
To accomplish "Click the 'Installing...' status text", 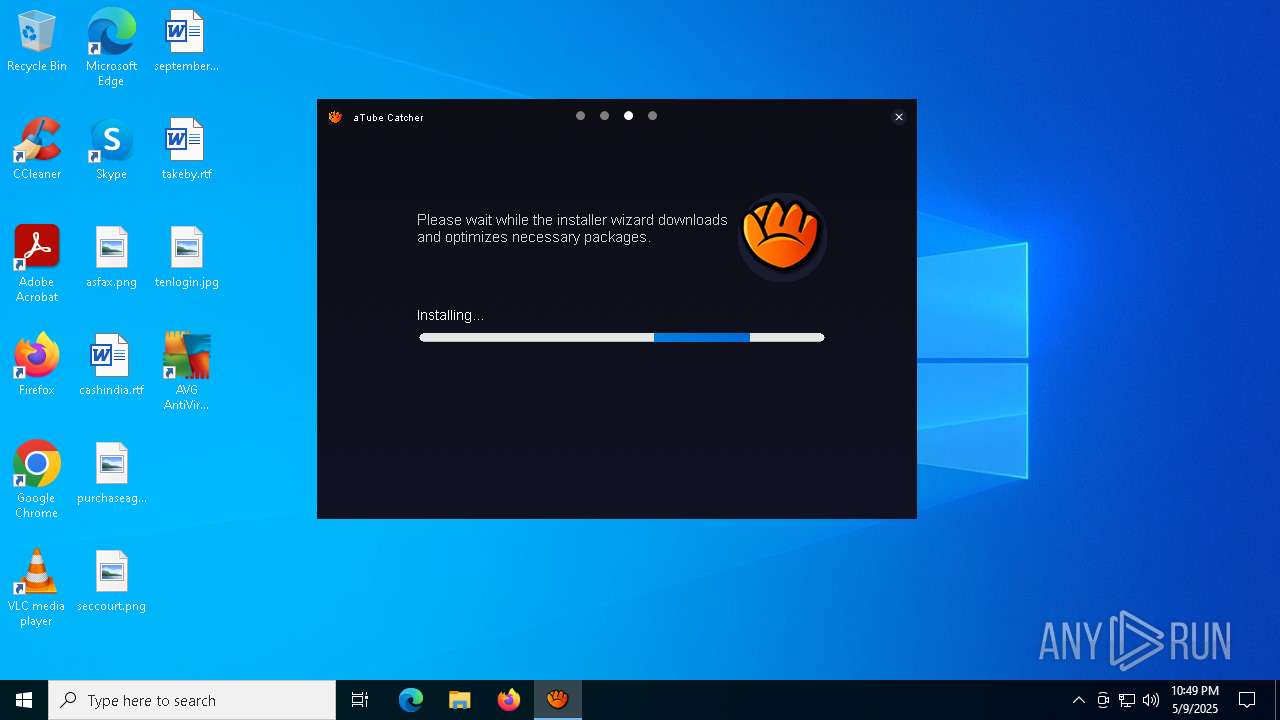I will click(450, 315).
